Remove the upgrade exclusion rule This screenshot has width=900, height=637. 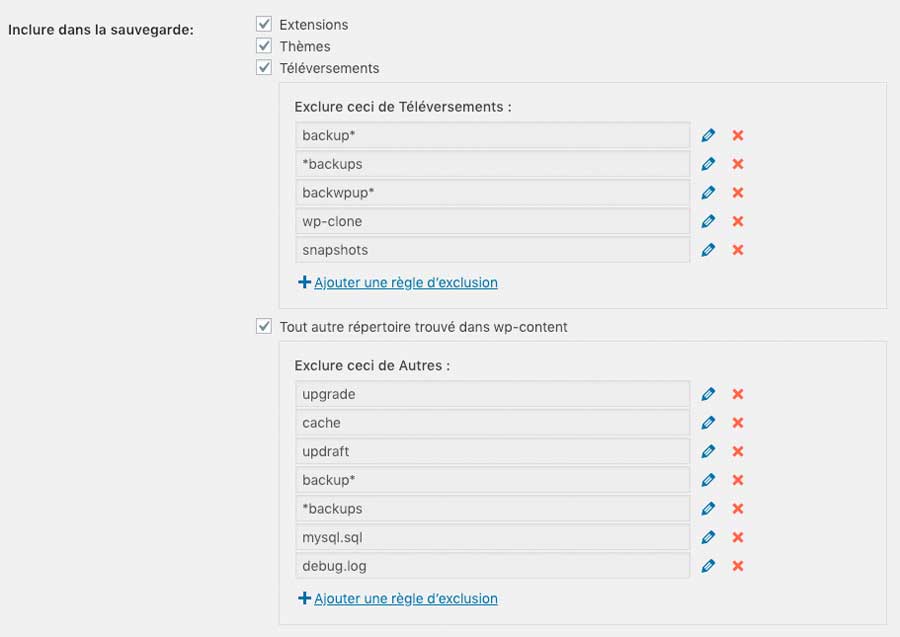tap(738, 394)
